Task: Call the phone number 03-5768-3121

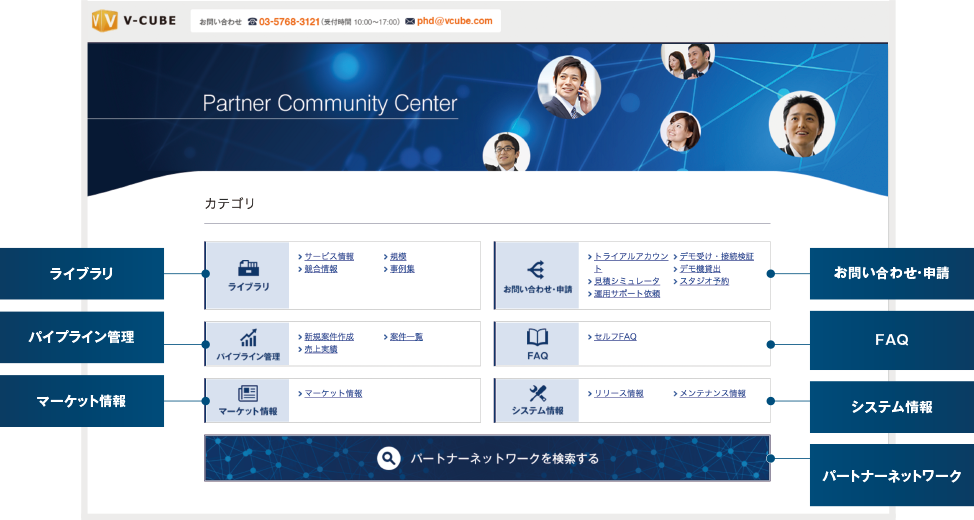Action: point(289,22)
